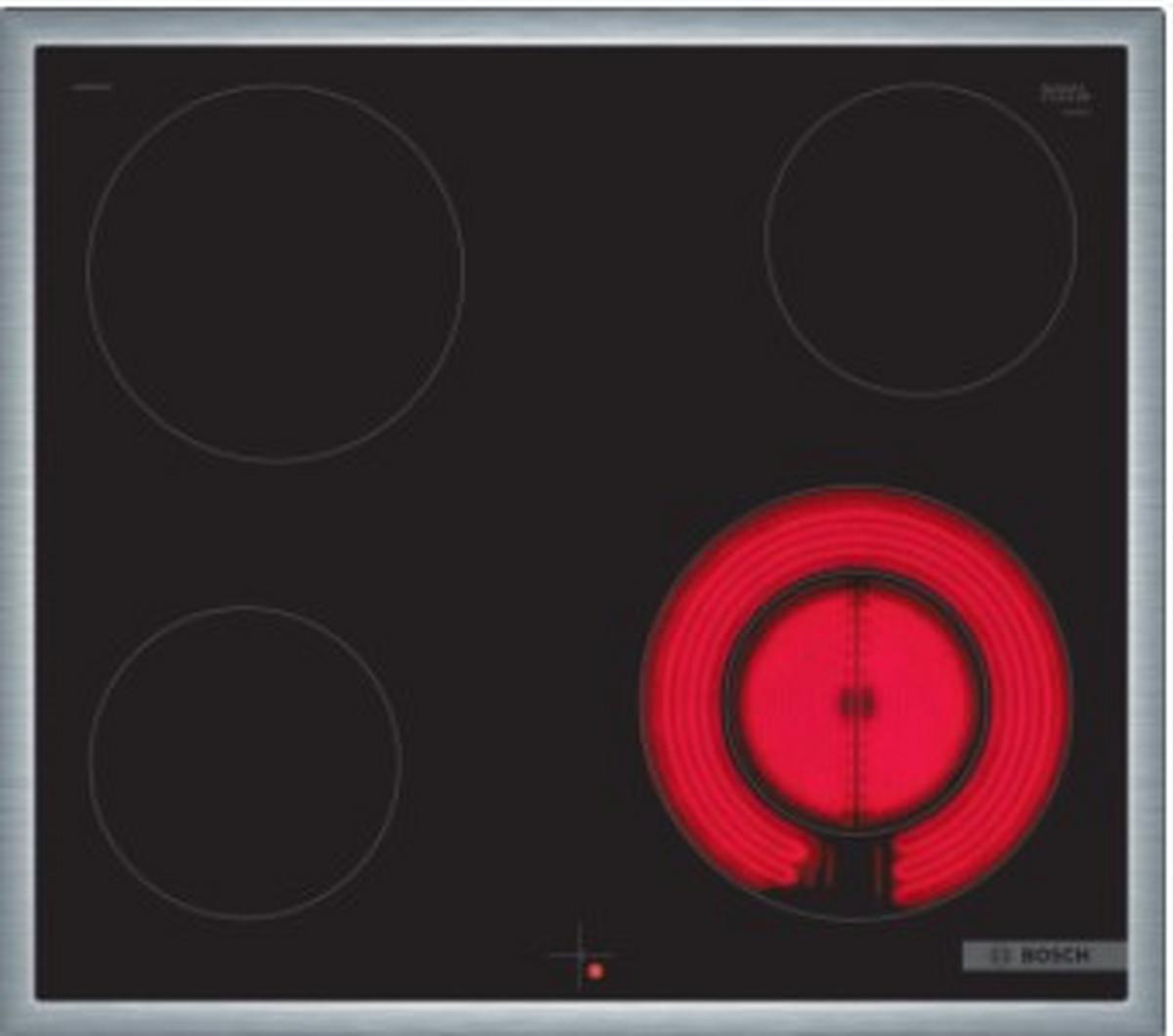Select the top-right cooking zone

click(x=920, y=238)
